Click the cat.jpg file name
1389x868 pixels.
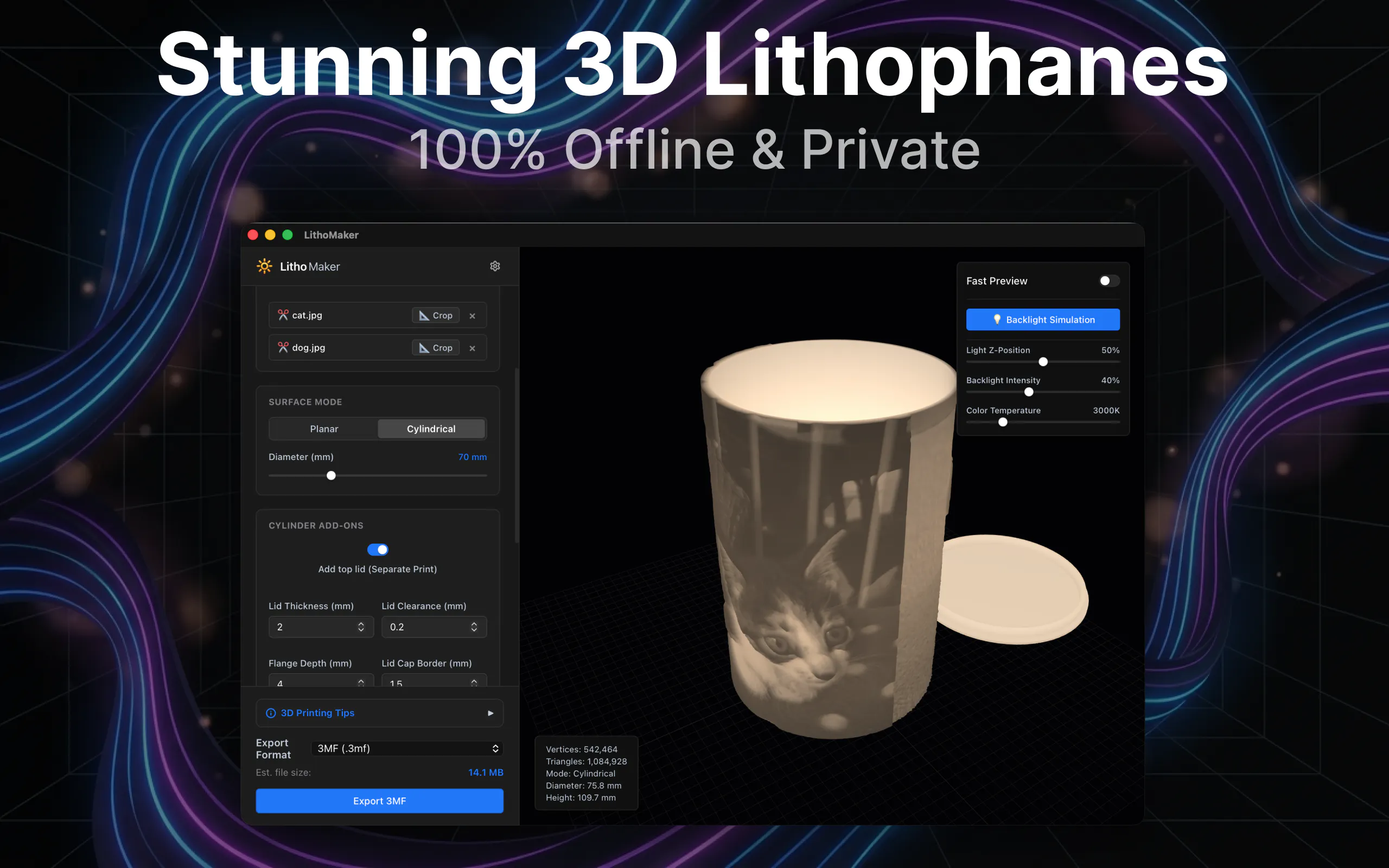[x=307, y=315]
